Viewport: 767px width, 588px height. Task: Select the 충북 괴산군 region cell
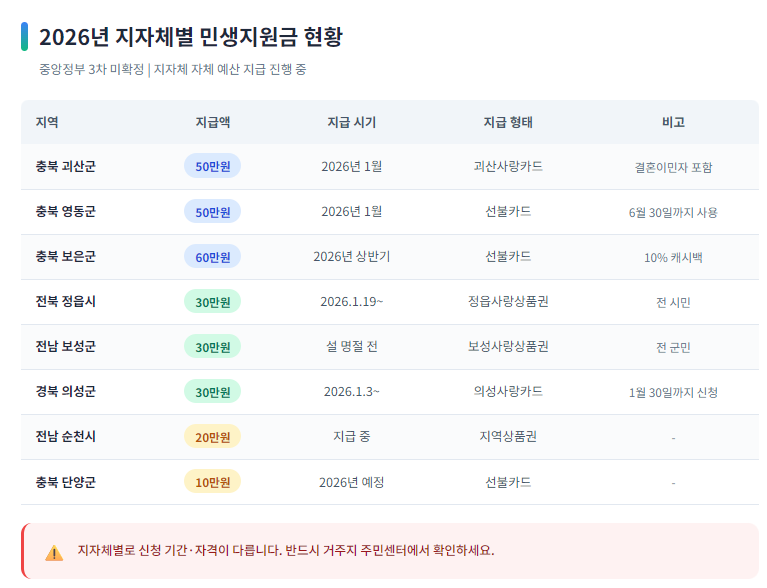[66, 166]
